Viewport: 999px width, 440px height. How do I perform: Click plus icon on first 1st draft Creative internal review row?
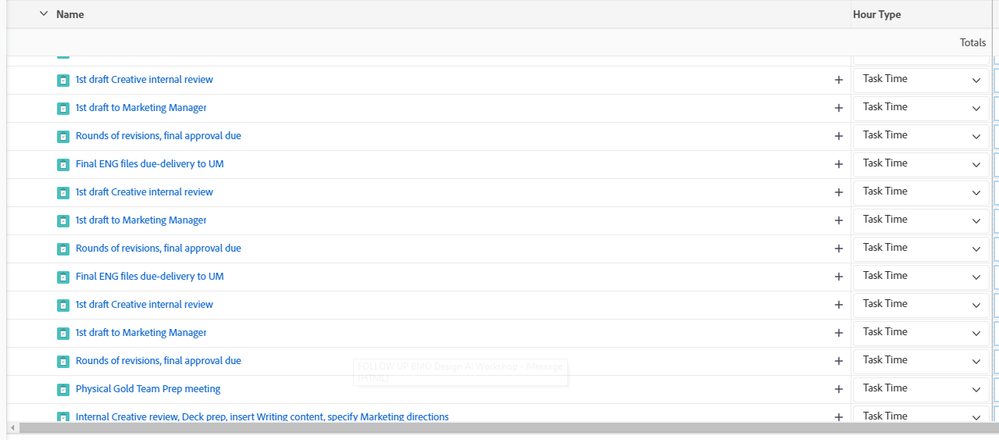pyautogui.click(x=838, y=80)
